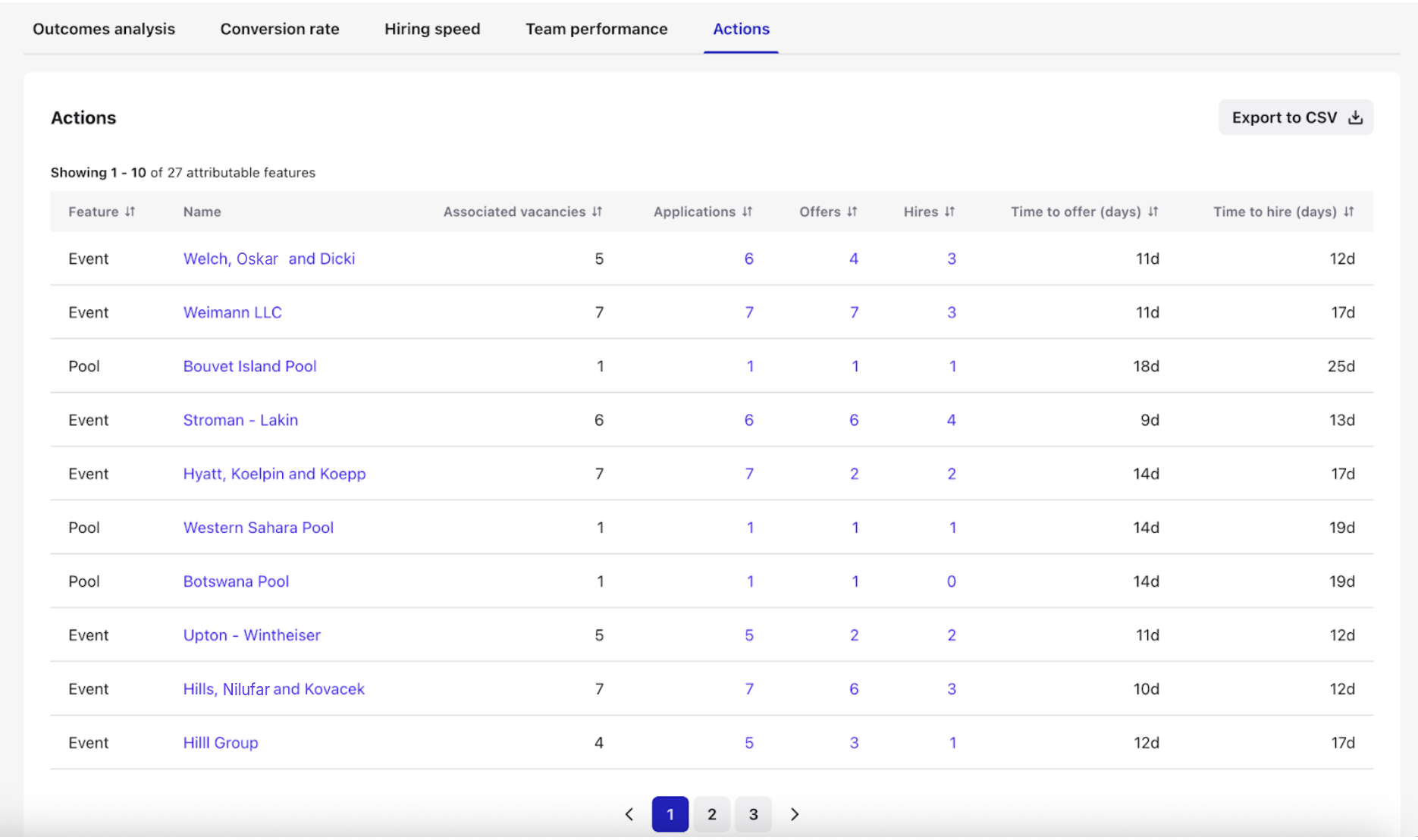Screen dimensions: 1418x840
Task: Sort by Associated vacancies arrows icon
Action: 598,212
